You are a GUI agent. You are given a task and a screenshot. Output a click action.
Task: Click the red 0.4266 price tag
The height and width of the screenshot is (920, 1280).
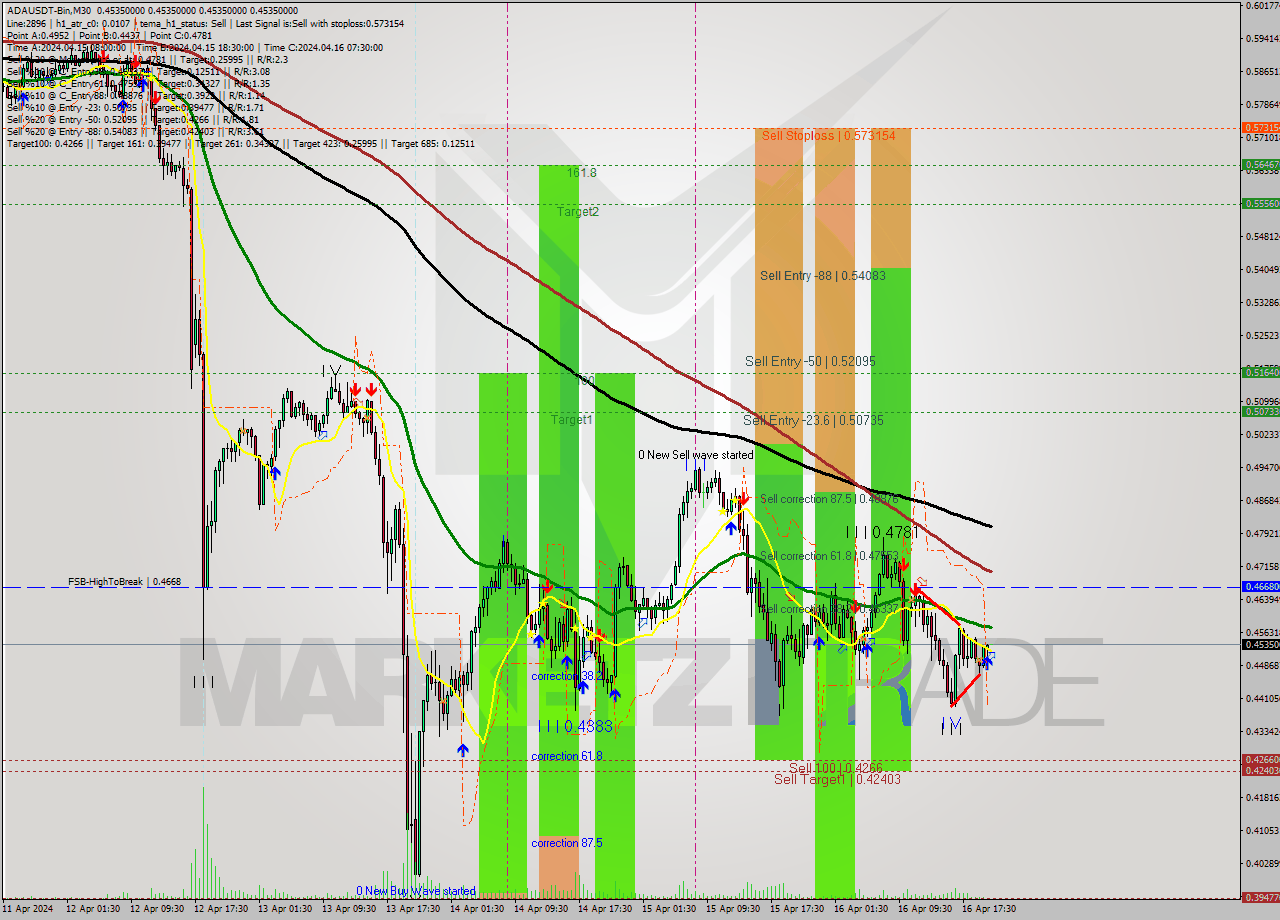[x=1259, y=759]
